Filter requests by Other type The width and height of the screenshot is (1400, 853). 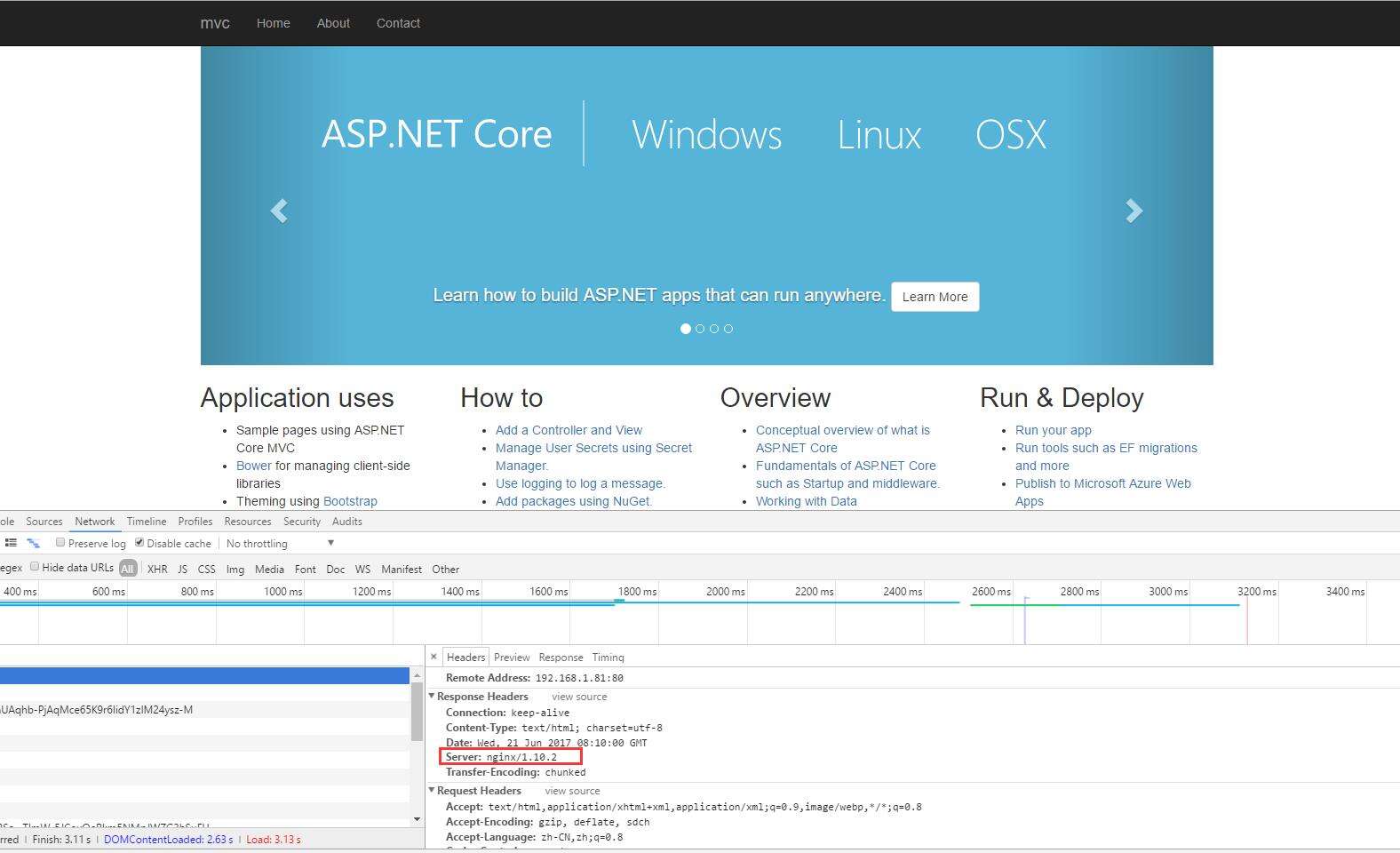[x=446, y=569]
